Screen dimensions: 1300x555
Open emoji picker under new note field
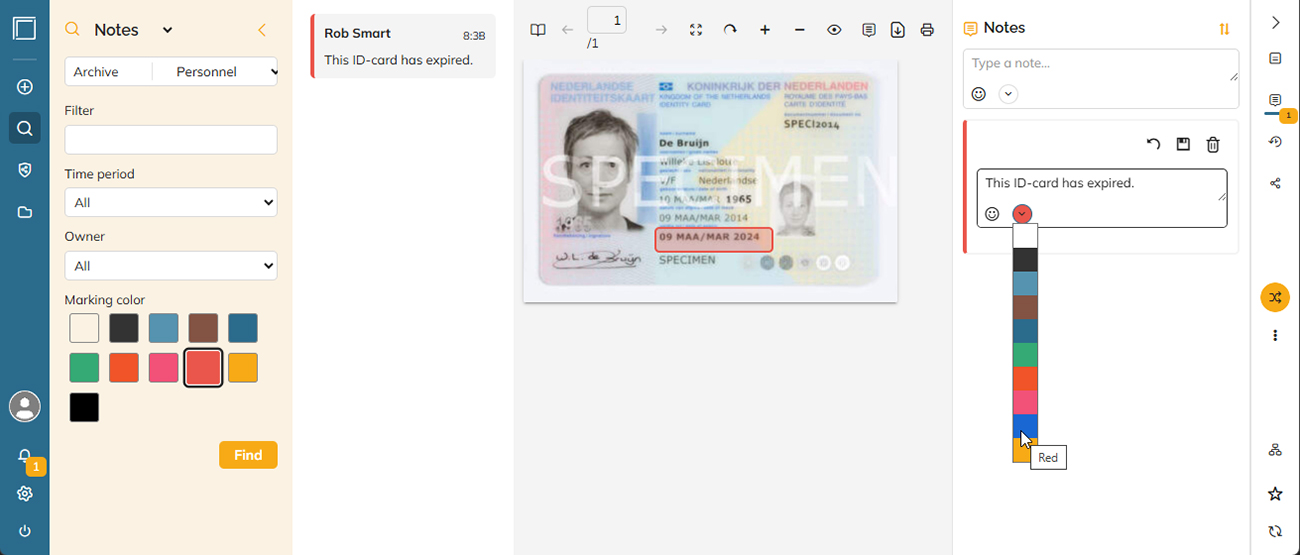(979, 94)
